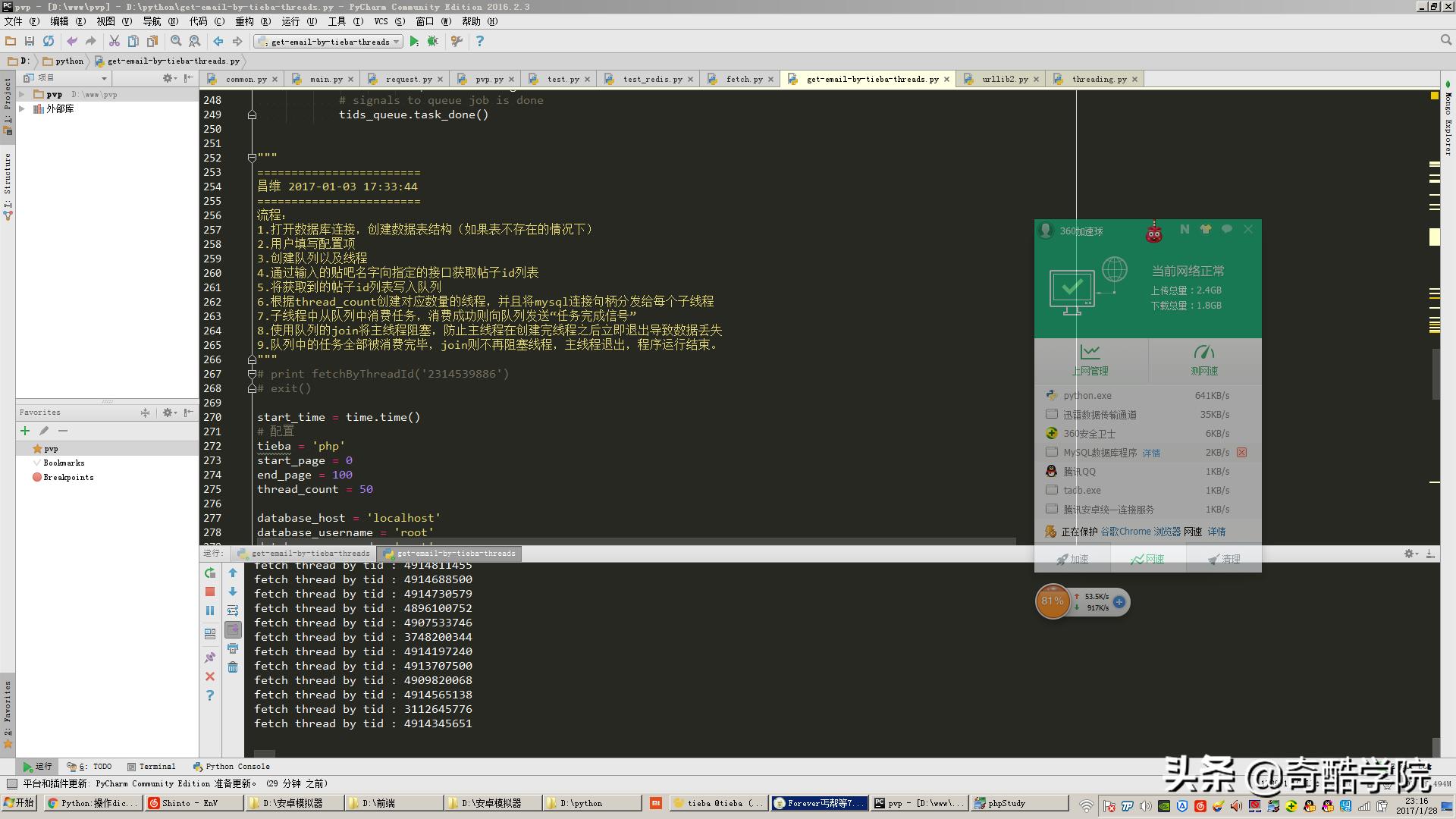The image size is (1456, 819).
Task: Check the MySQL数据库程序 checkbox
Action: pos(1052,451)
